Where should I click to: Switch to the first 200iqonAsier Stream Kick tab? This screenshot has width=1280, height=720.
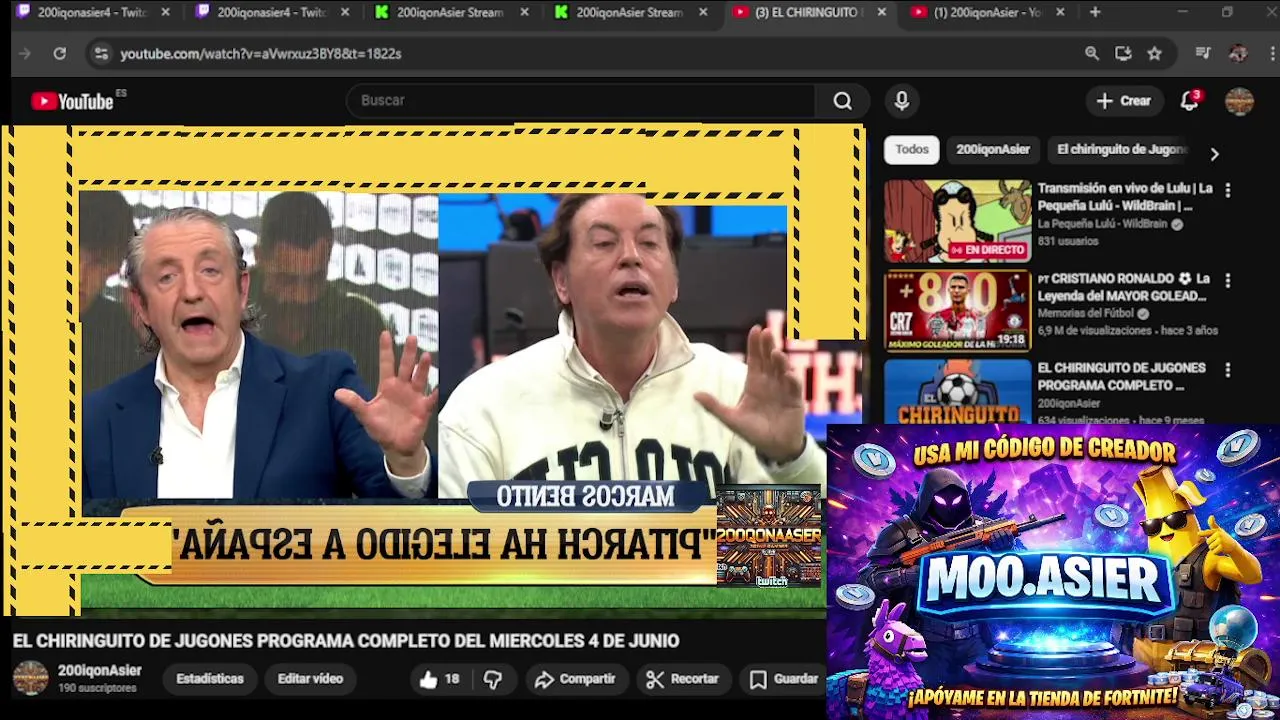[x=442, y=12]
